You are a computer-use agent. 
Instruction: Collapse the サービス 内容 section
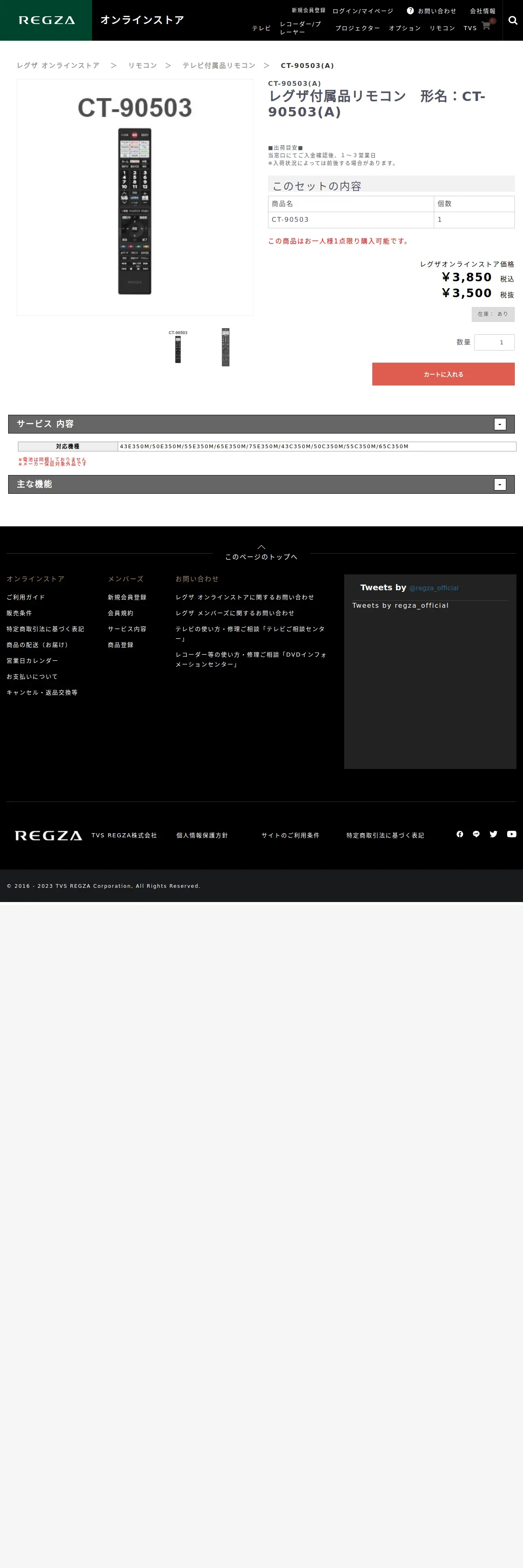click(500, 424)
